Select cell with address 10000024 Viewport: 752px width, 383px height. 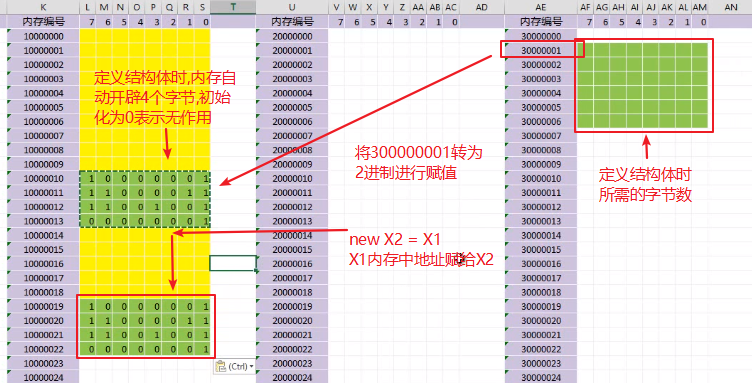coord(43,377)
